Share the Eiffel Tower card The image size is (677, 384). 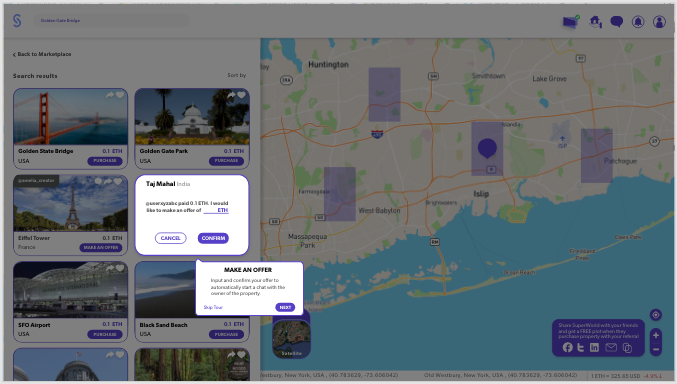point(108,181)
